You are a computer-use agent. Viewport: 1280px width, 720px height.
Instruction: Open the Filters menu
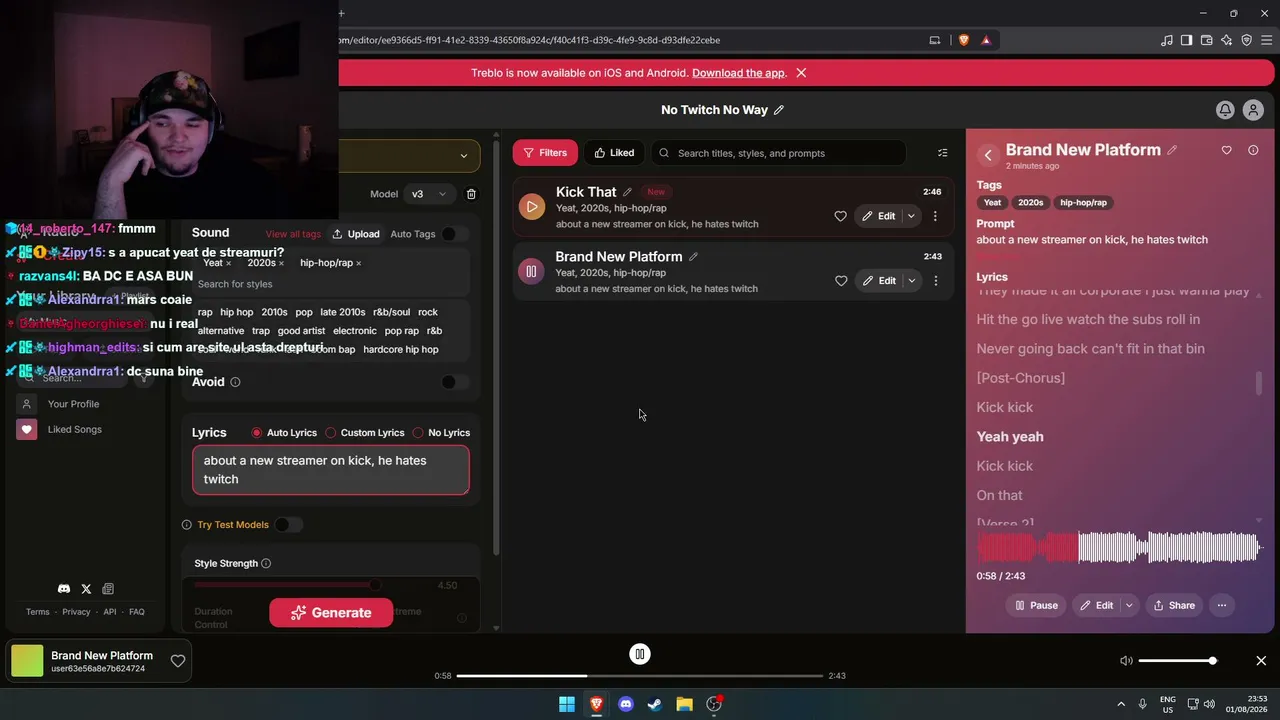point(545,153)
